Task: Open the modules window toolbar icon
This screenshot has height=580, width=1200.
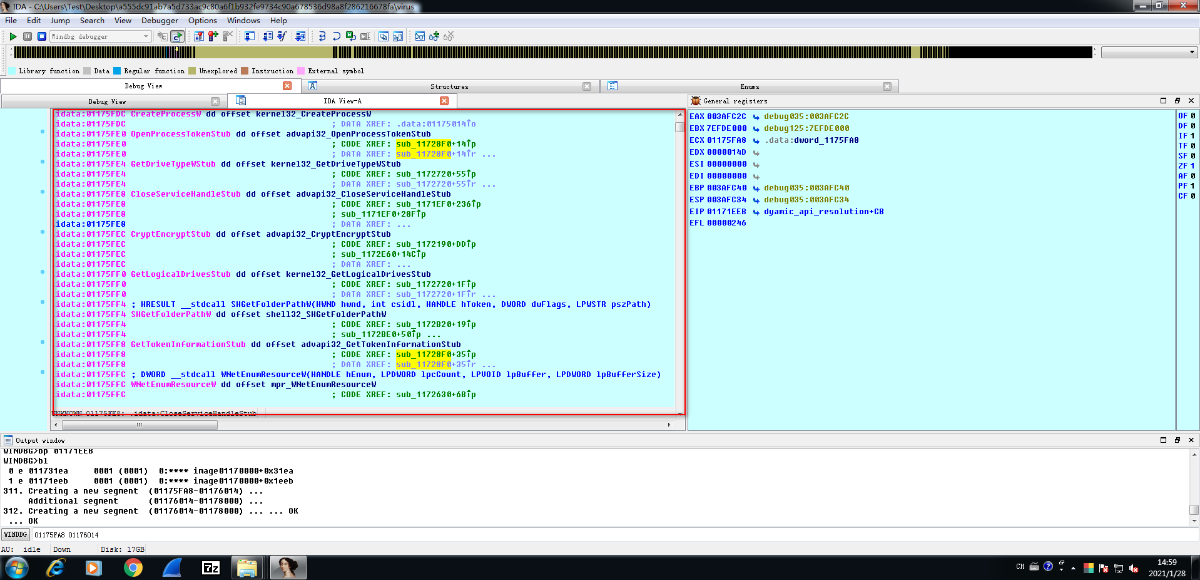Action: 267,36
